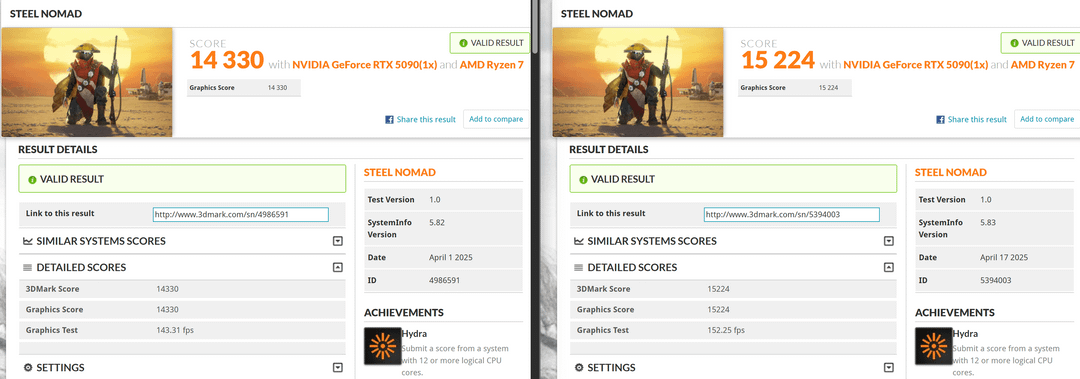Click Detailed Scores list icon, left window

coord(28,267)
